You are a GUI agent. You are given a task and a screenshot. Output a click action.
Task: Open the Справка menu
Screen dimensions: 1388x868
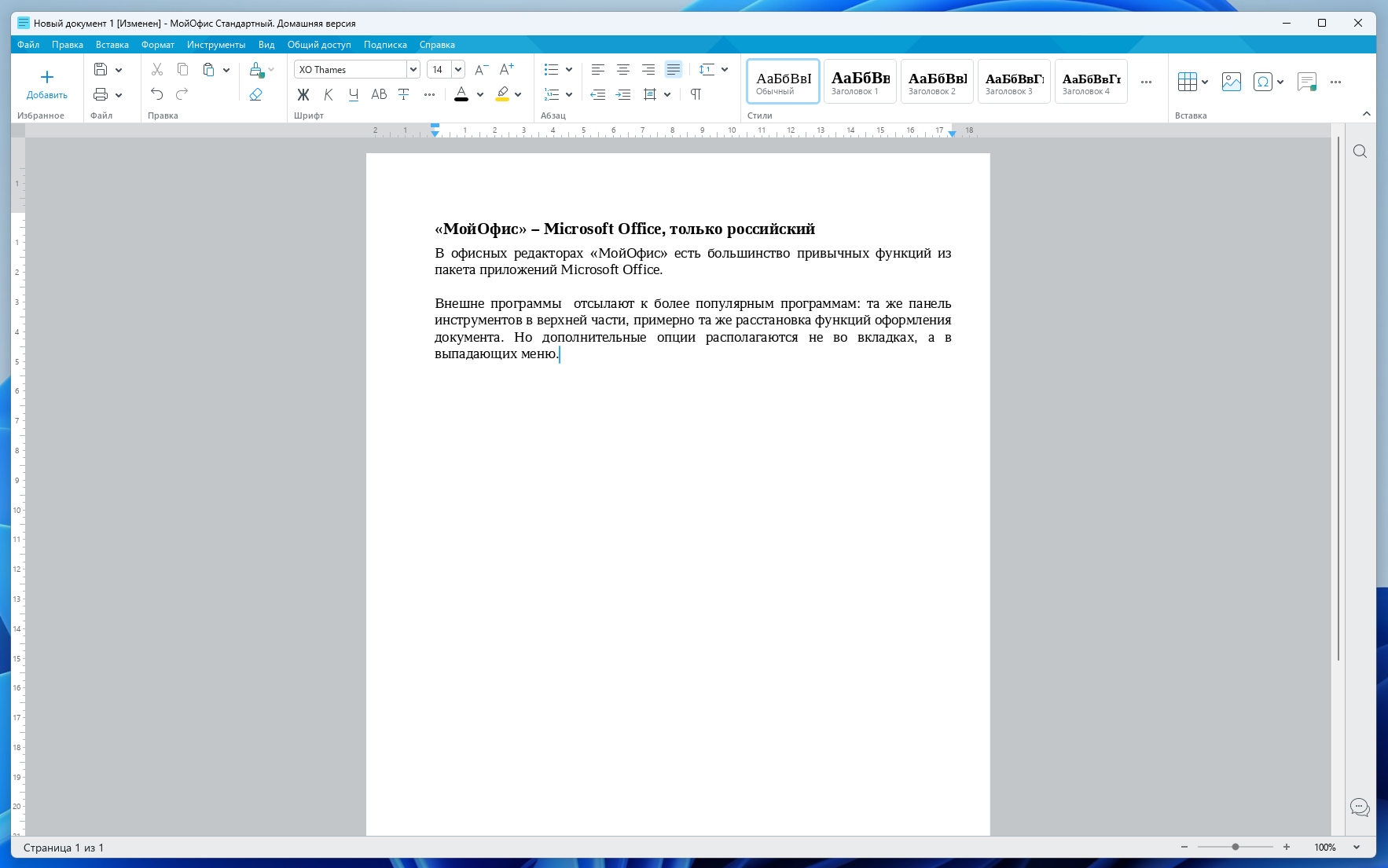437,45
